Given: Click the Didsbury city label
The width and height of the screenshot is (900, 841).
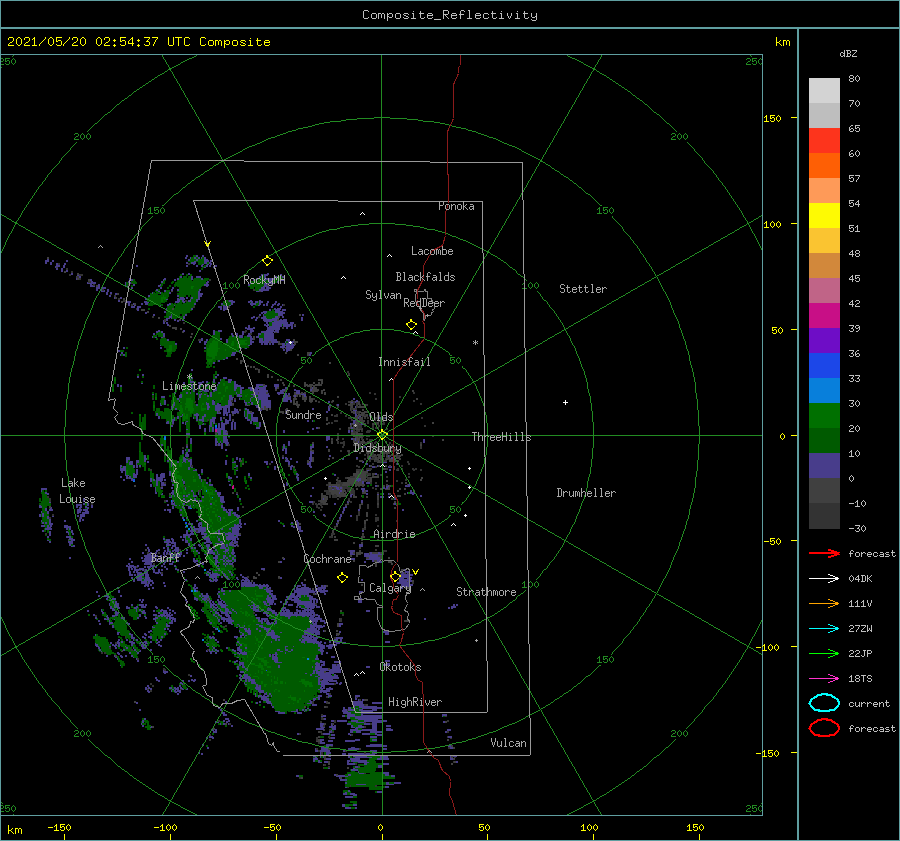Looking at the screenshot, I should click(377, 448).
